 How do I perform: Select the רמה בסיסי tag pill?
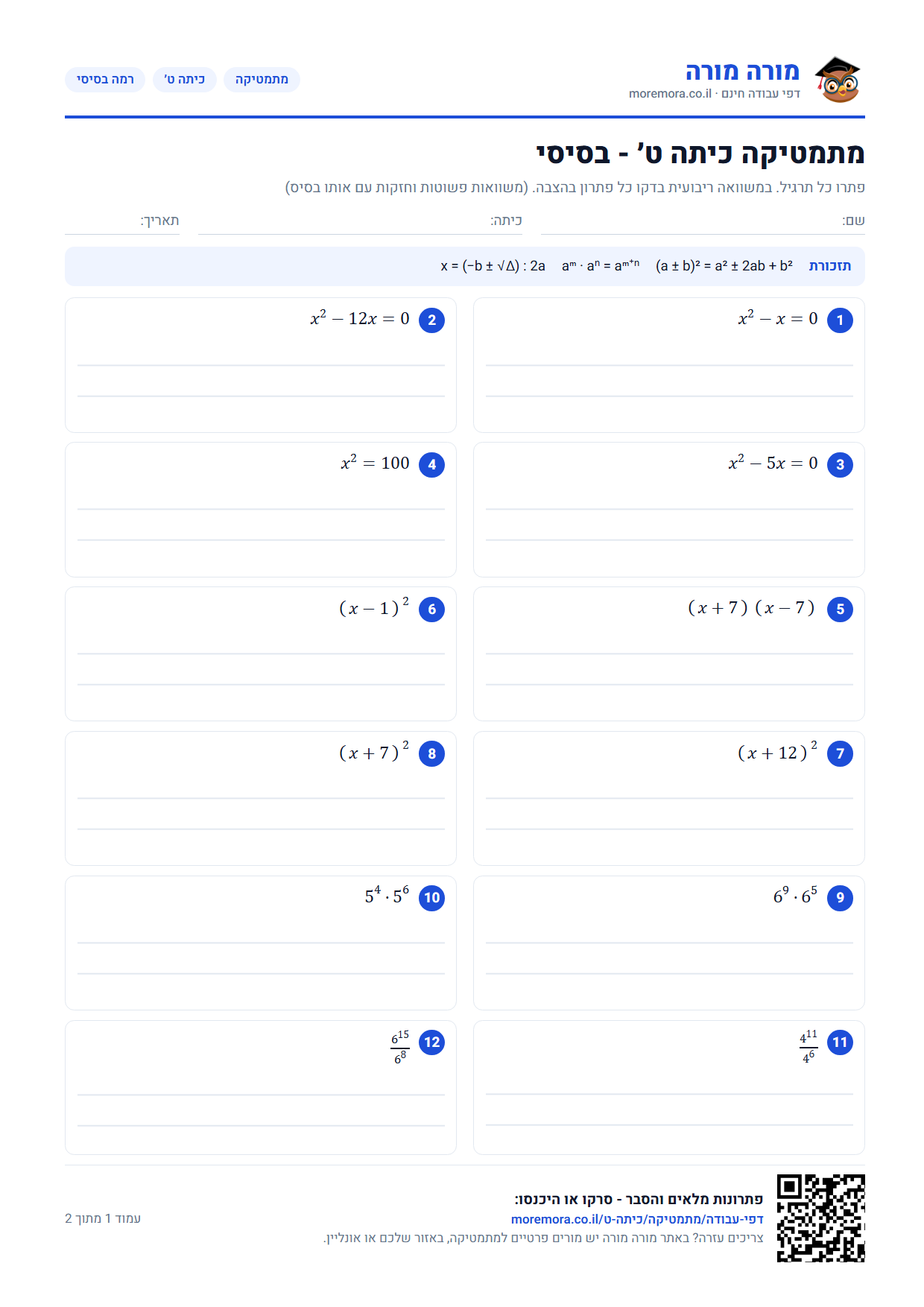coord(105,80)
